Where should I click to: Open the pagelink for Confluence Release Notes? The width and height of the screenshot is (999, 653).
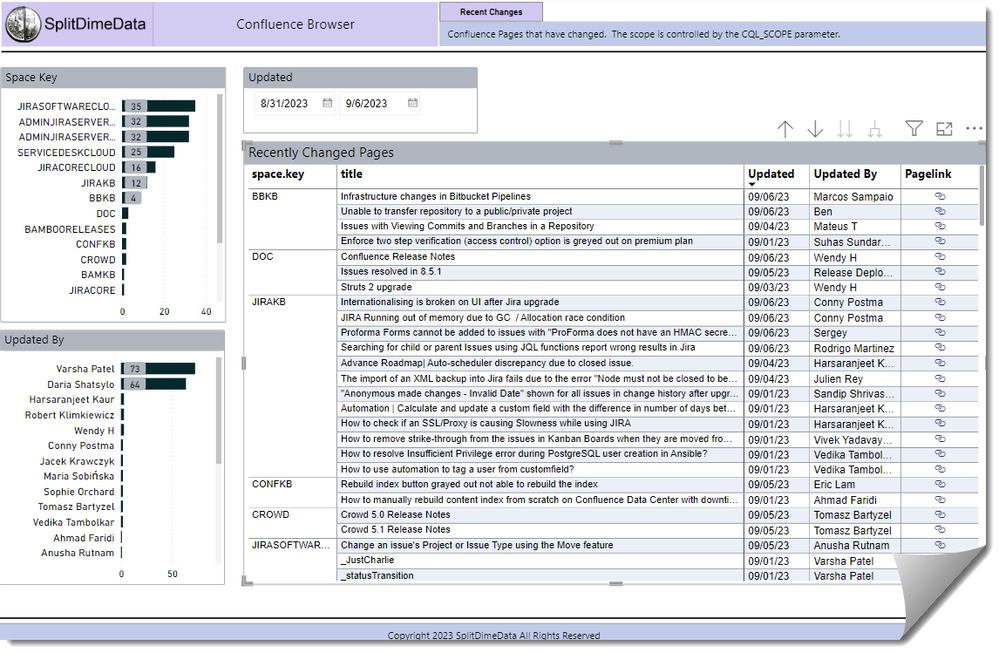click(940, 257)
